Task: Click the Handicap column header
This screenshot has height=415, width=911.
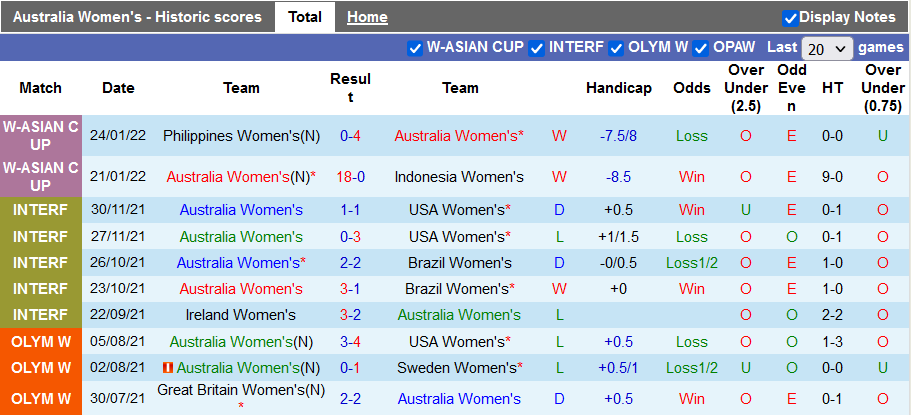Action: (619, 88)
